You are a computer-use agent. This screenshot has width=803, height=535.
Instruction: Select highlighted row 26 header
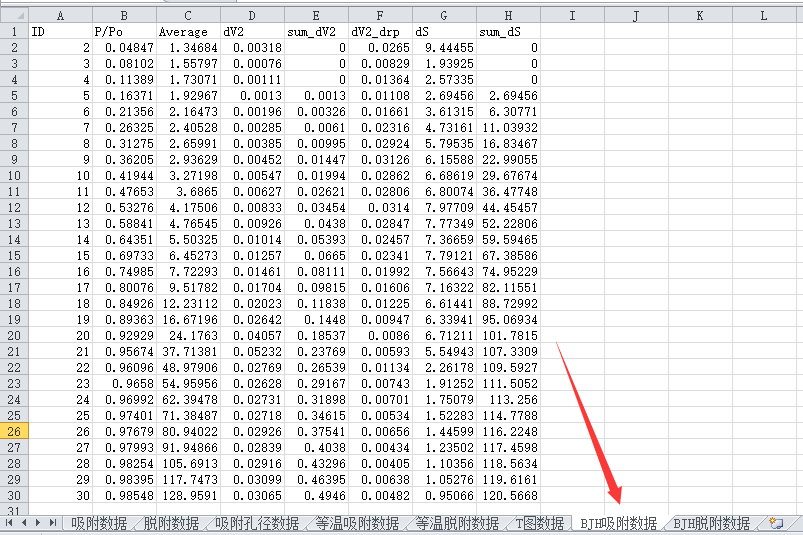(x=14, y=432)
